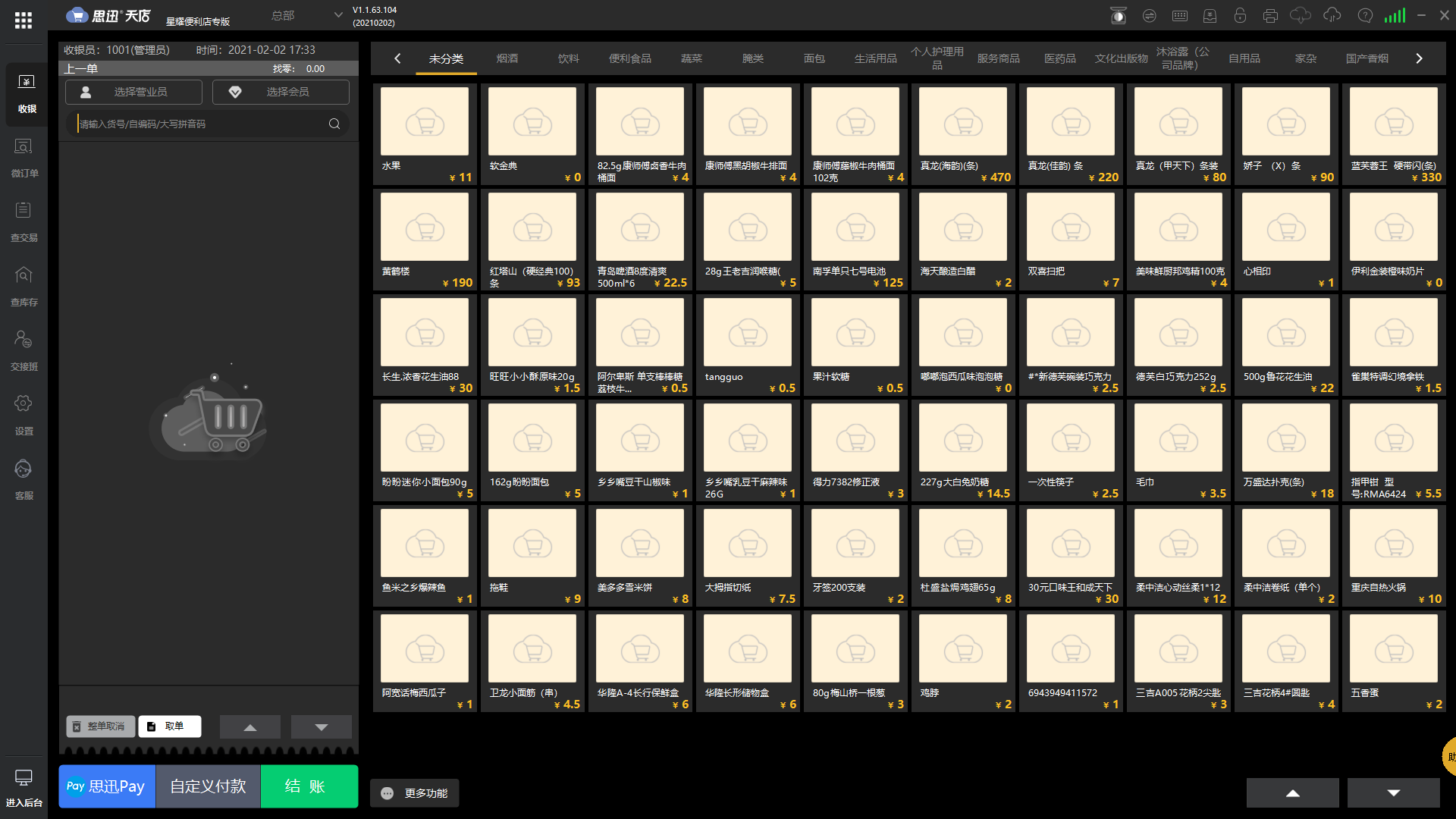Open the cash drawer icon
The height and width of the screenshot is (819, 1456).
tap(1210, 15)
